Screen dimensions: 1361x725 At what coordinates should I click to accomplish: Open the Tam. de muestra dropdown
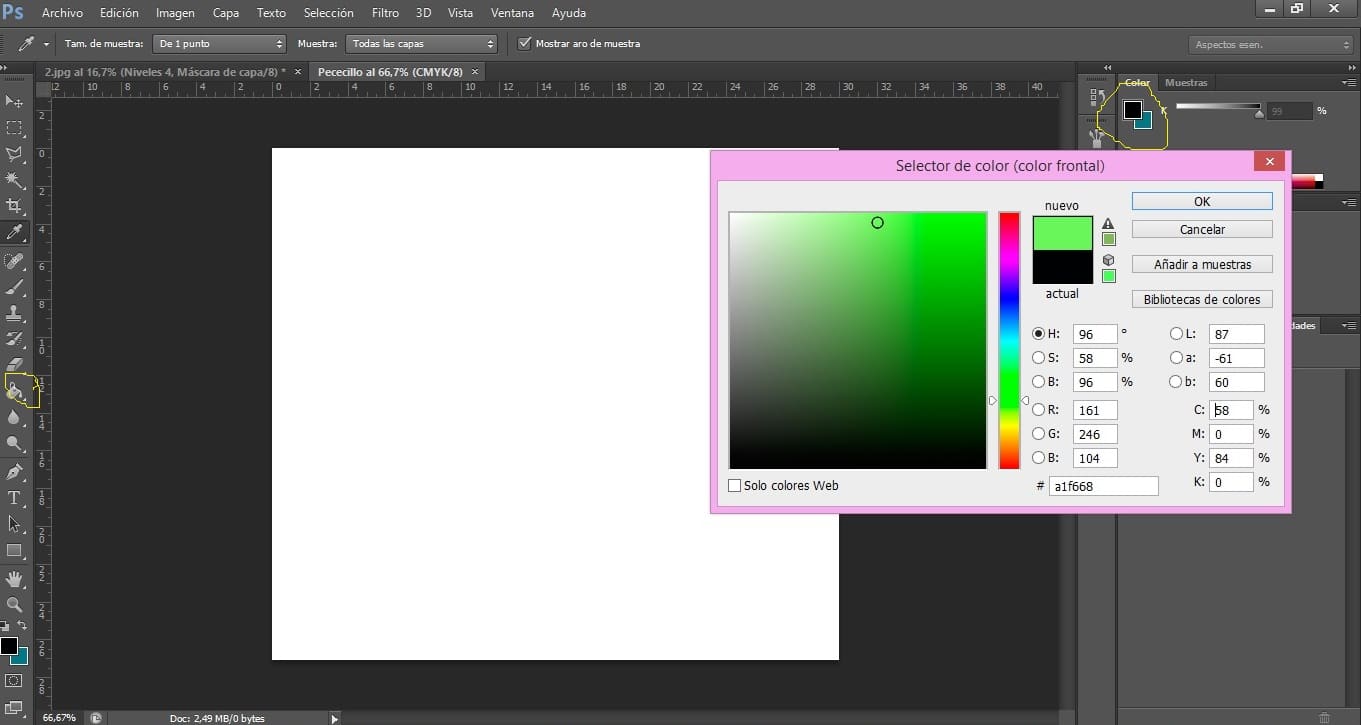(219, 44)
